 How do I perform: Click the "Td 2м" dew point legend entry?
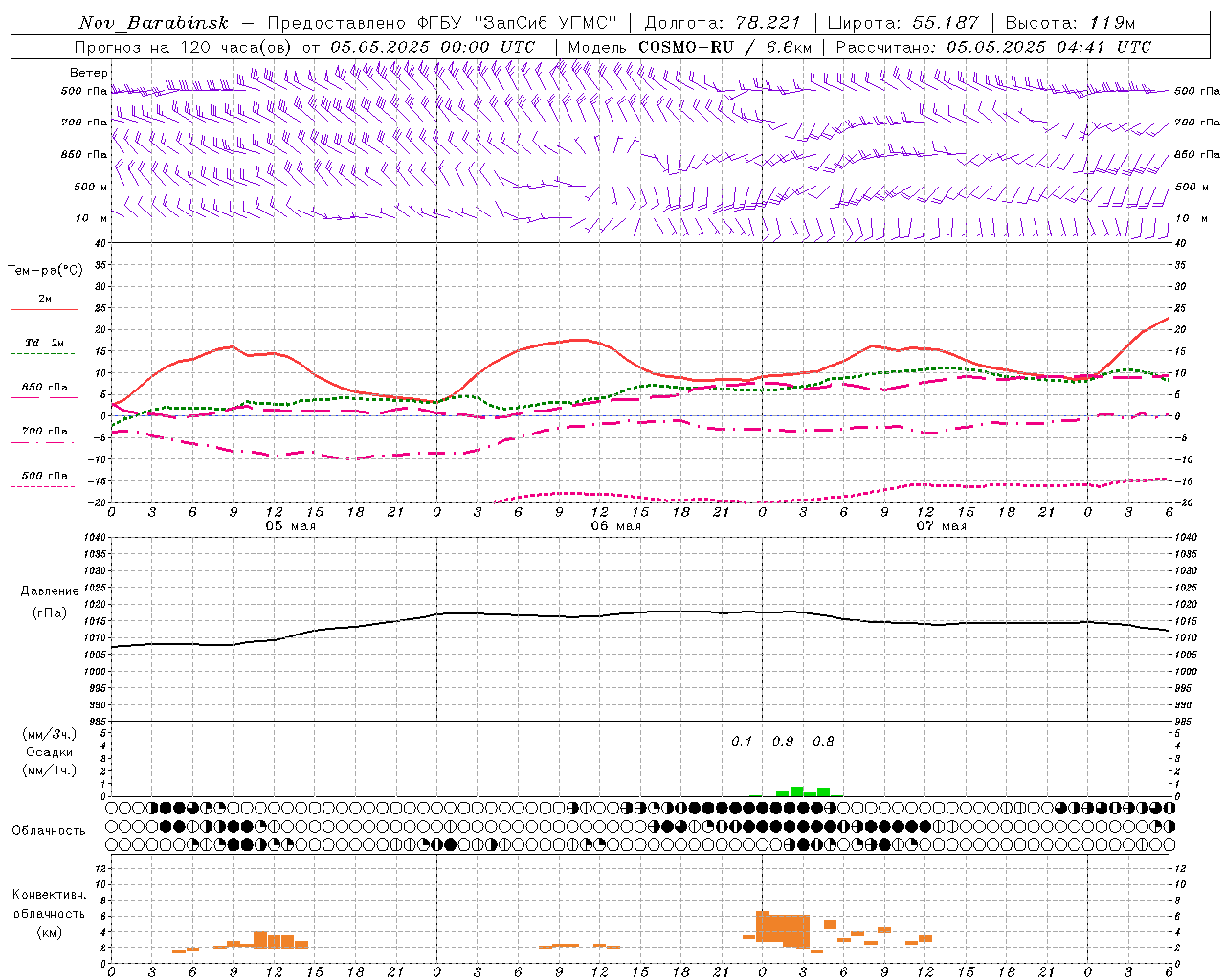(x=45, y=343)
